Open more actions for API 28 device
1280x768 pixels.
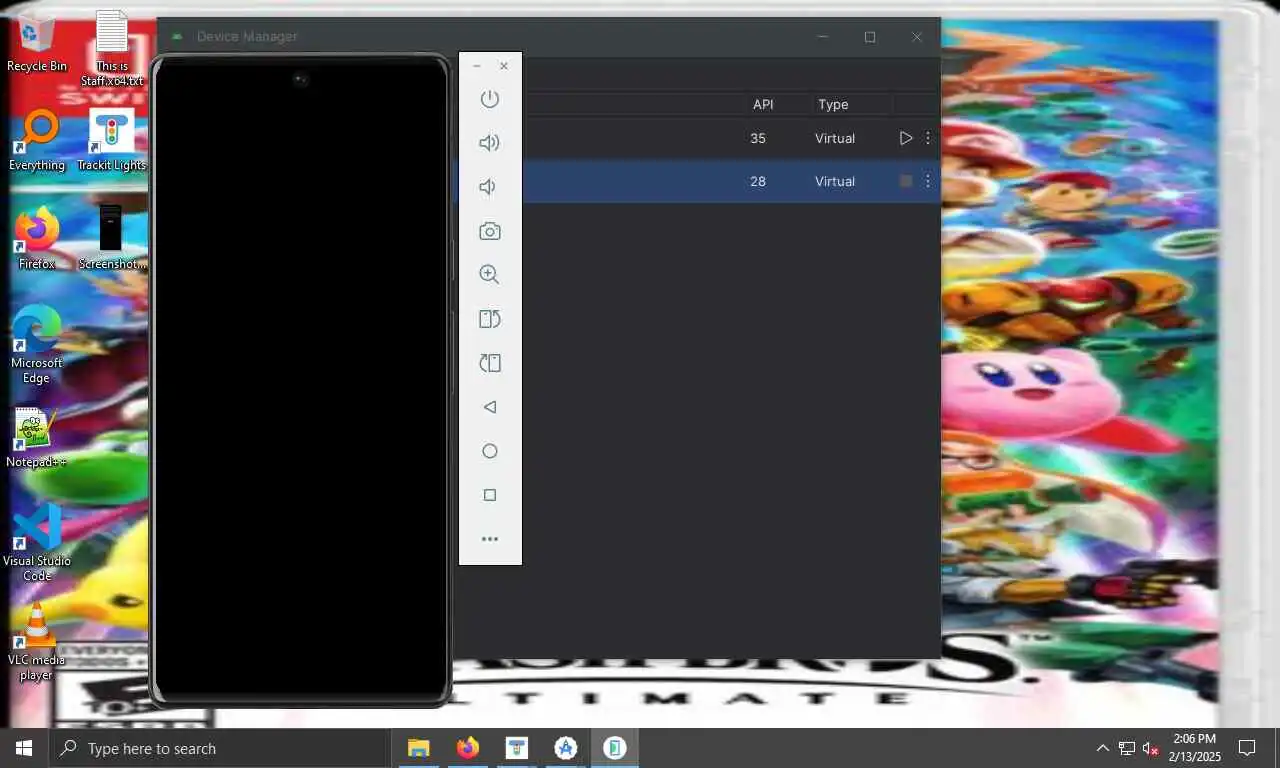927,181
